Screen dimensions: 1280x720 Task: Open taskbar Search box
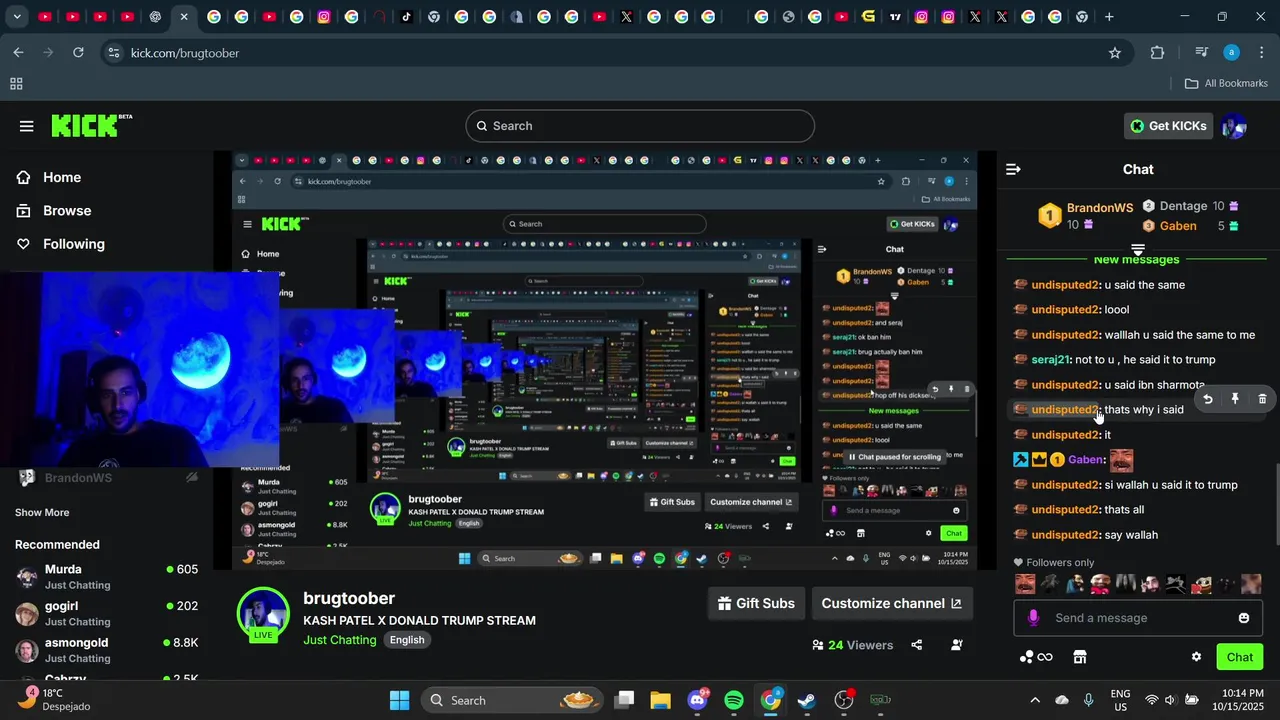click(x=511, y=700)
